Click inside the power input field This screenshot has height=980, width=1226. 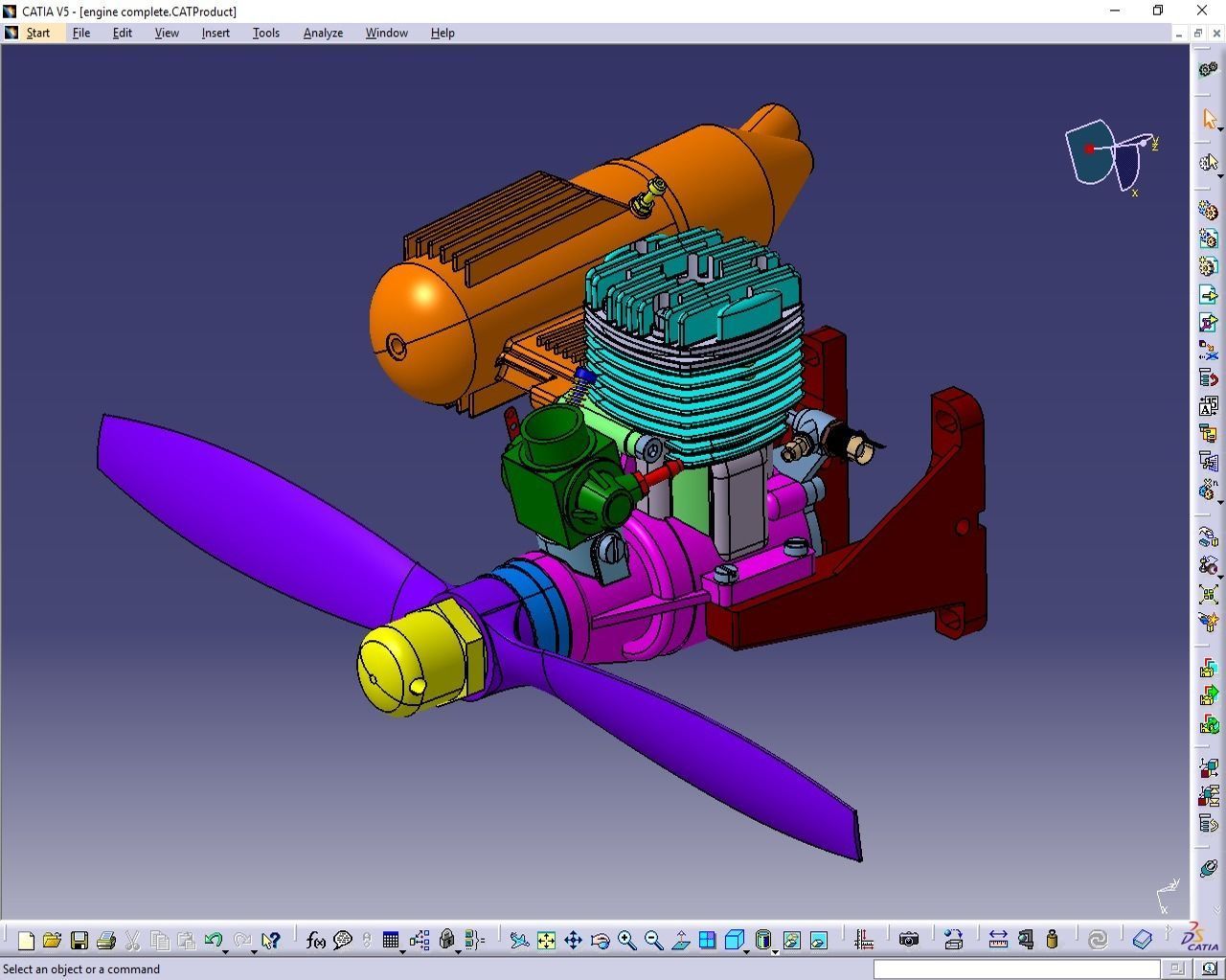tap(1015, 969)
